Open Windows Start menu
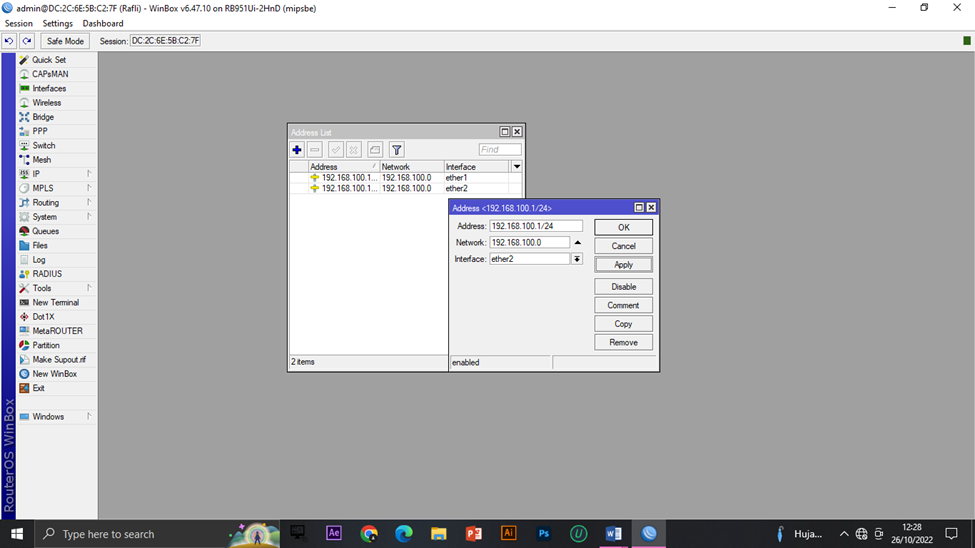 pos(17,534)
